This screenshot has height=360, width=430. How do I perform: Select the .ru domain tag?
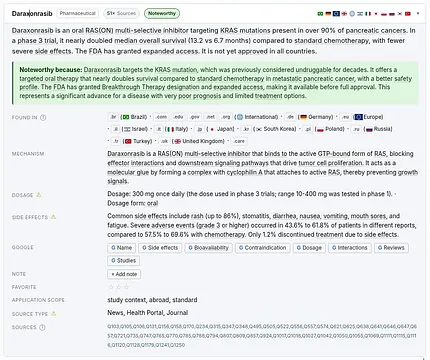[x=356, y=129]
